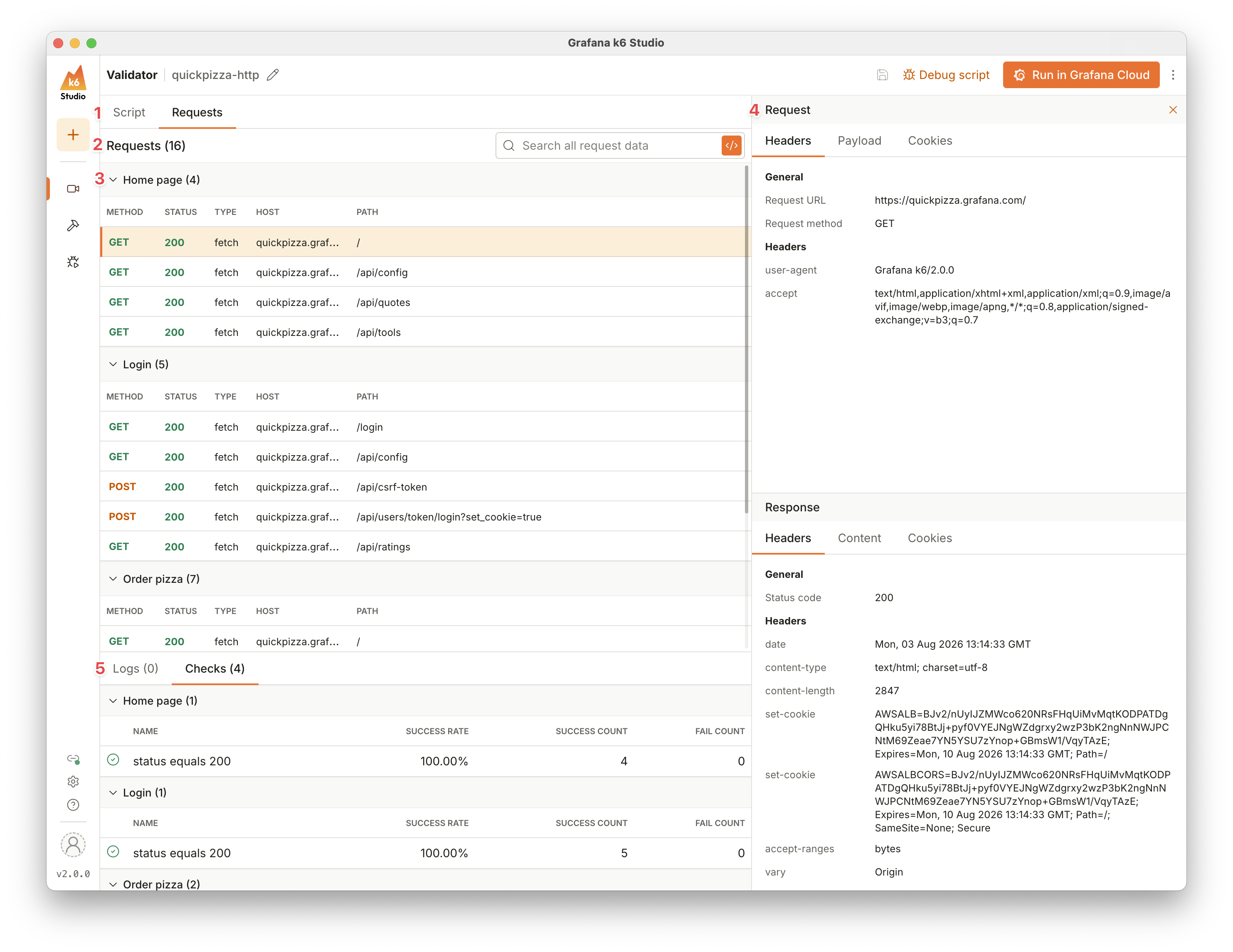Collapse the Order pizza (7) requests group

point(113,579)
